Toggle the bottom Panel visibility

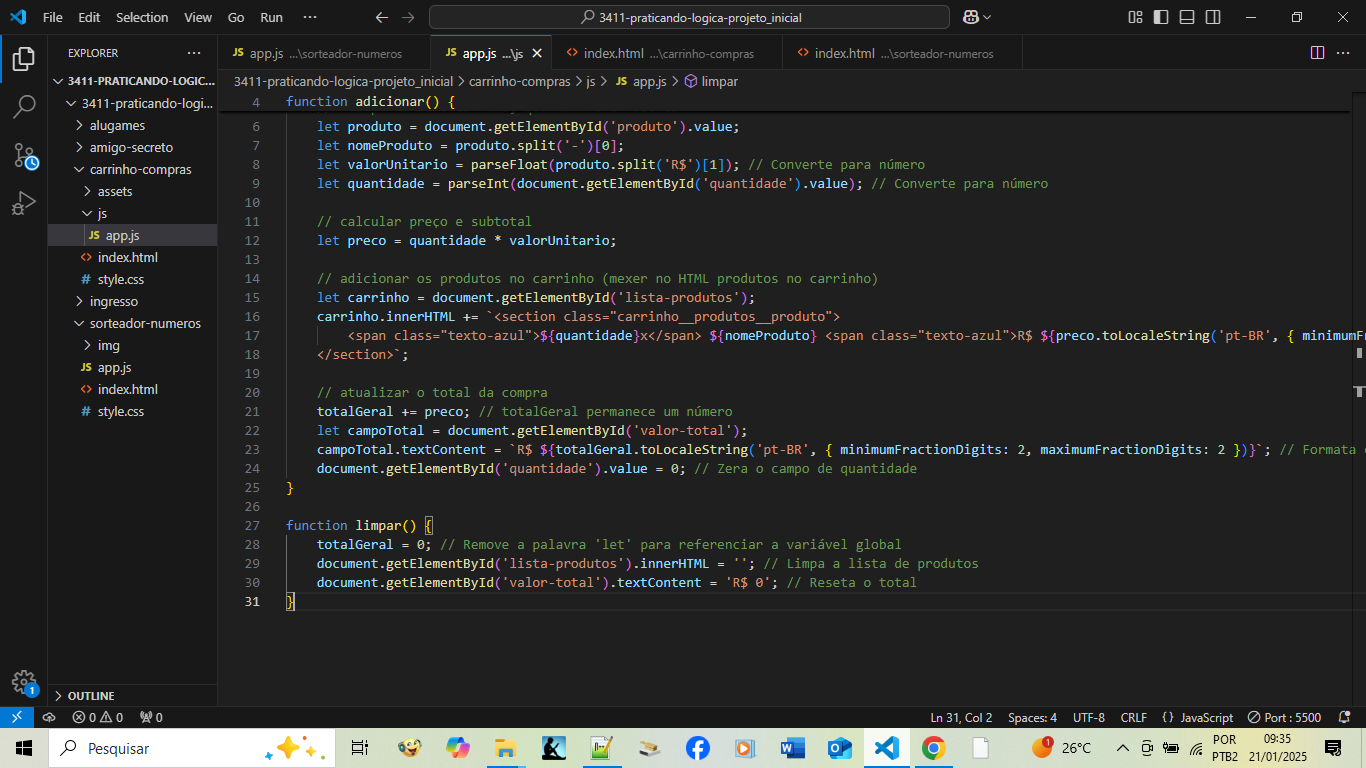point(1187,17)
